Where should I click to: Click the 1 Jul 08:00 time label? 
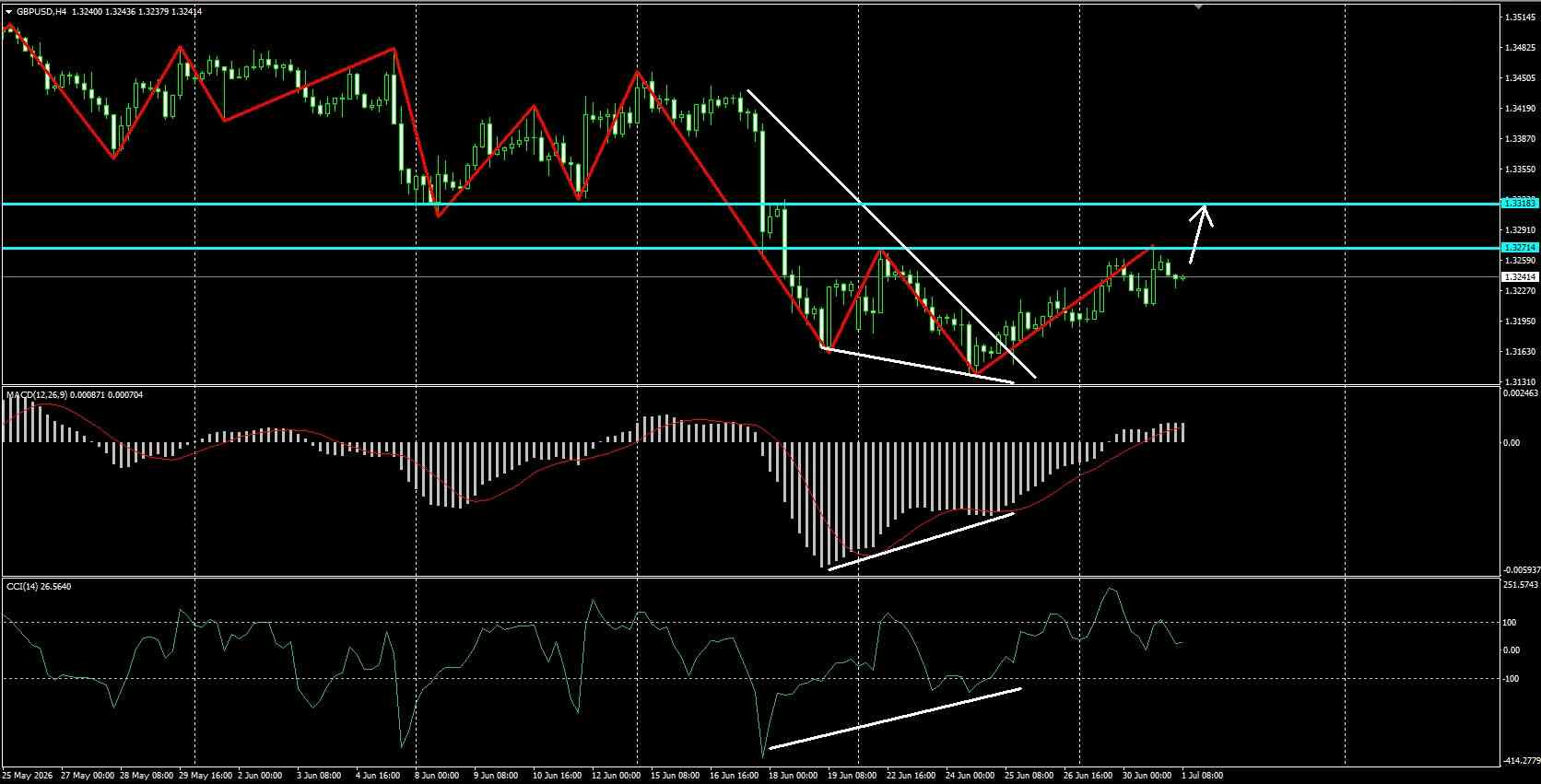pyautogui.click(x=1202, y=776)
